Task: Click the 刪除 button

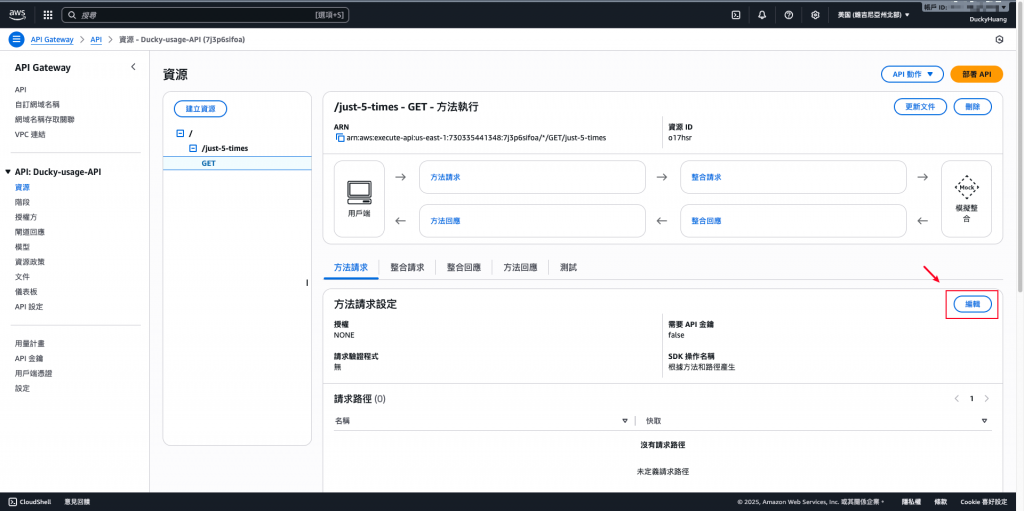Action: [x=972, y=107]
